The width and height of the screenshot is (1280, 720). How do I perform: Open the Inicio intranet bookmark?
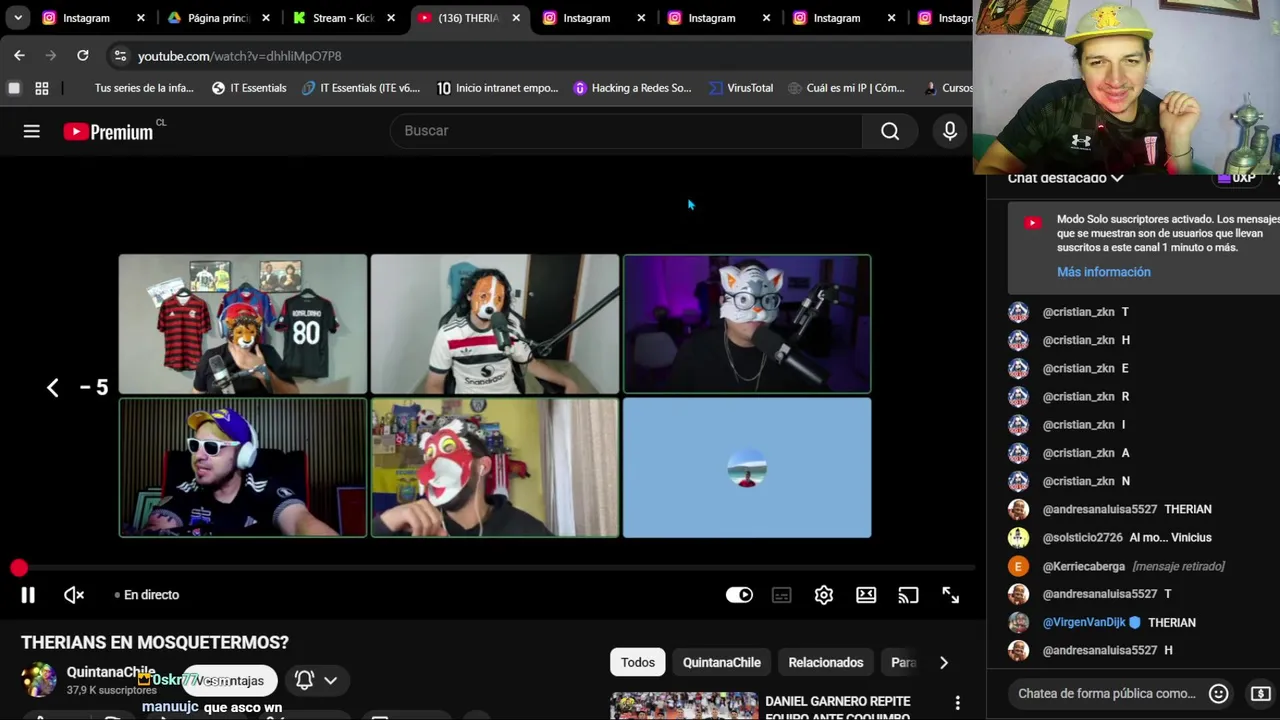[497, 88]
